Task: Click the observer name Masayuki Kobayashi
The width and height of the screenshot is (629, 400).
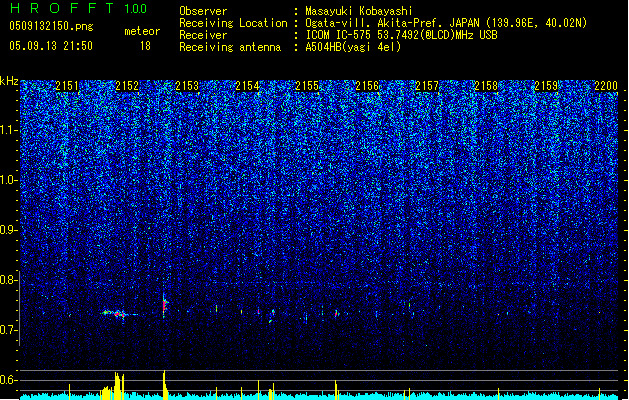Action: click(359, 11)
